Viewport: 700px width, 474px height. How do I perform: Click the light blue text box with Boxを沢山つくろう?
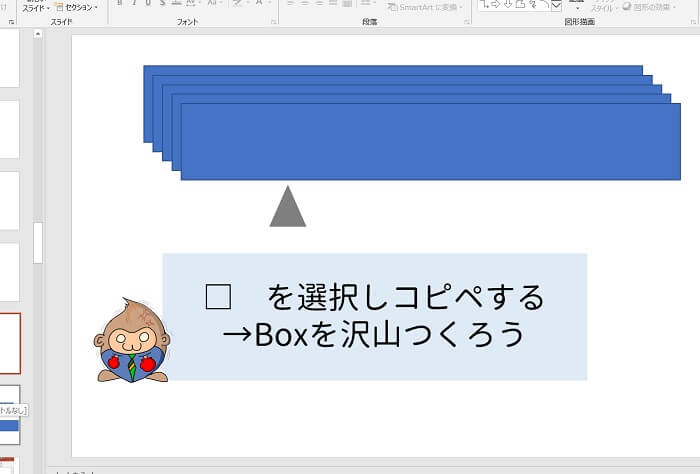[x=375, y=316]
